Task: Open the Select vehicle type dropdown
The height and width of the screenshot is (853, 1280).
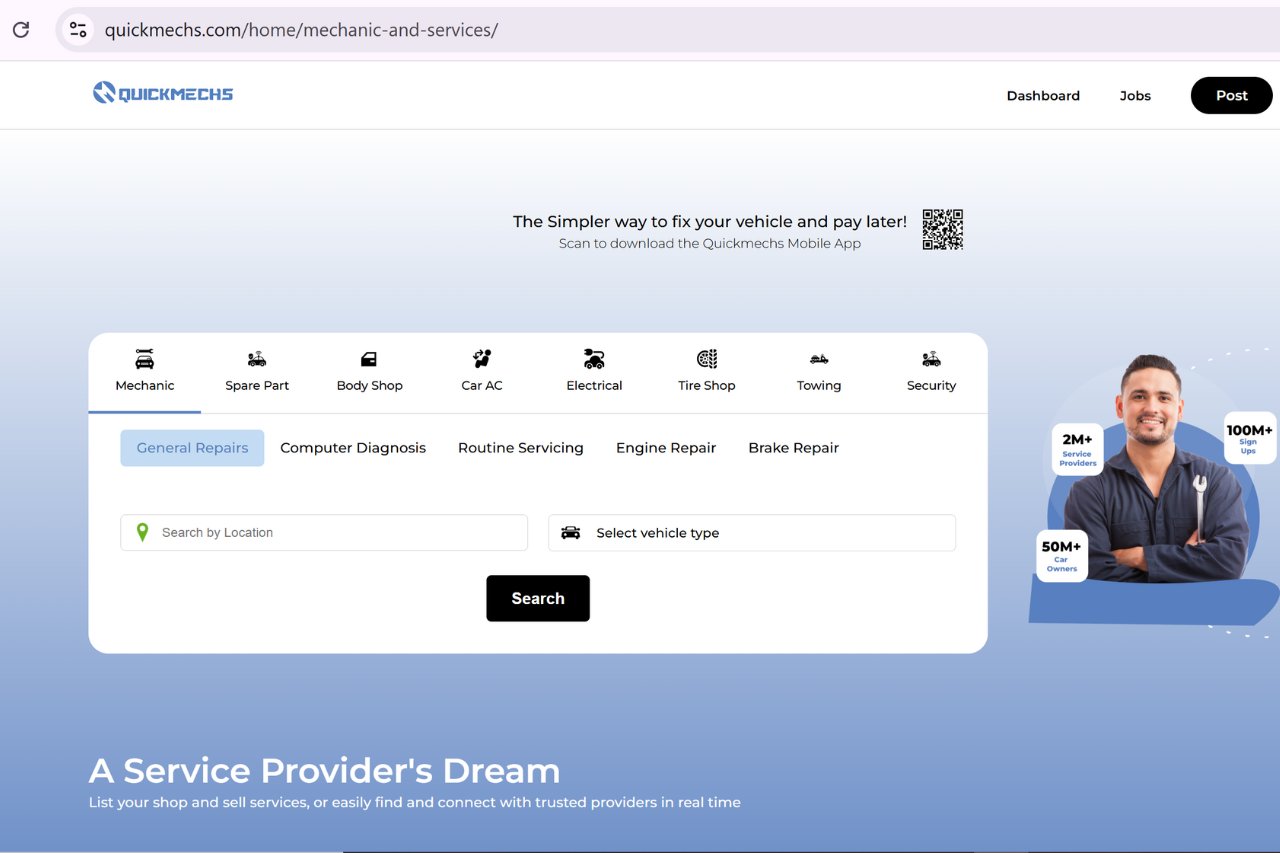Action: [752, 533]
